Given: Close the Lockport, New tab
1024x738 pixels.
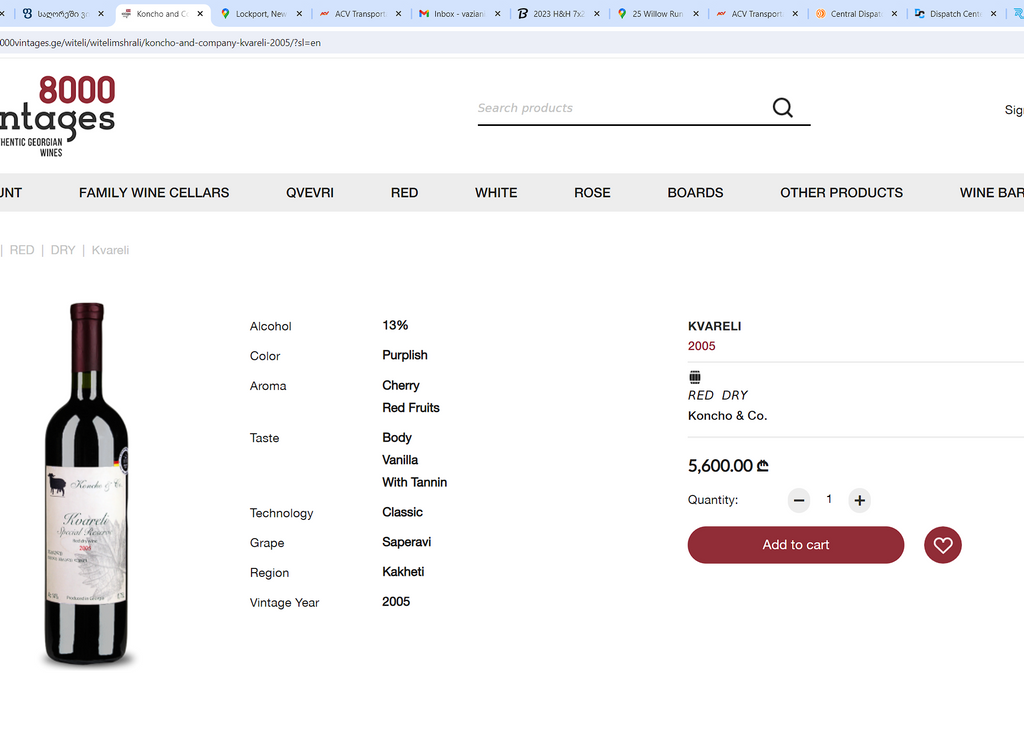Looking at the screenshot, I should (x=299, y=14).
